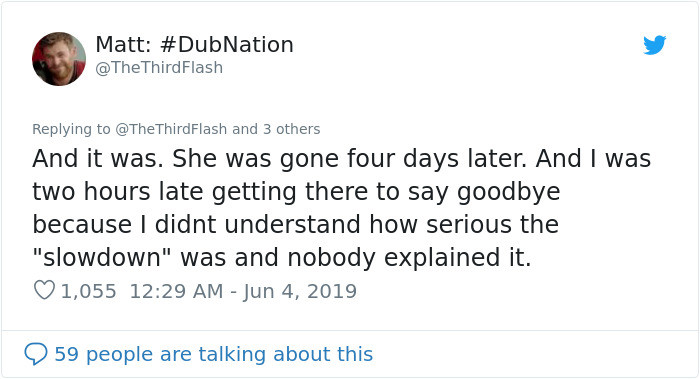Click 'because I didnt understand' tweet line
The width and height of the screenshot is (700, 379).
point(296,224)
